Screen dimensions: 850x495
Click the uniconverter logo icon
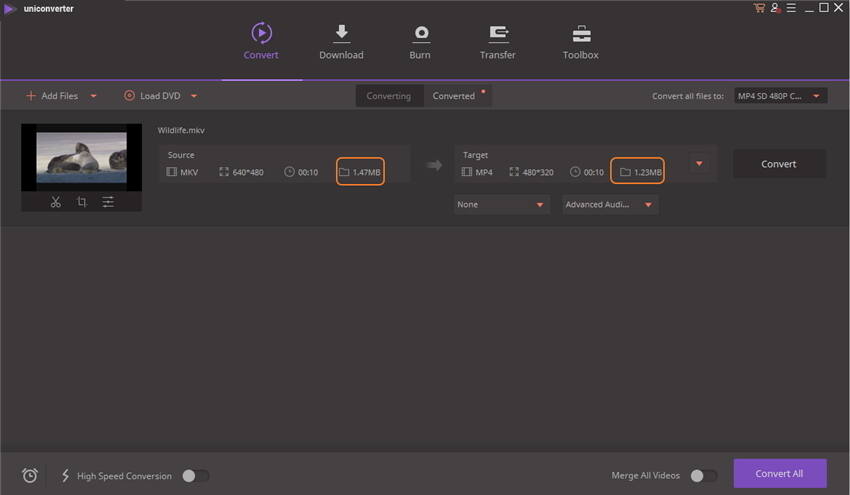9,9
